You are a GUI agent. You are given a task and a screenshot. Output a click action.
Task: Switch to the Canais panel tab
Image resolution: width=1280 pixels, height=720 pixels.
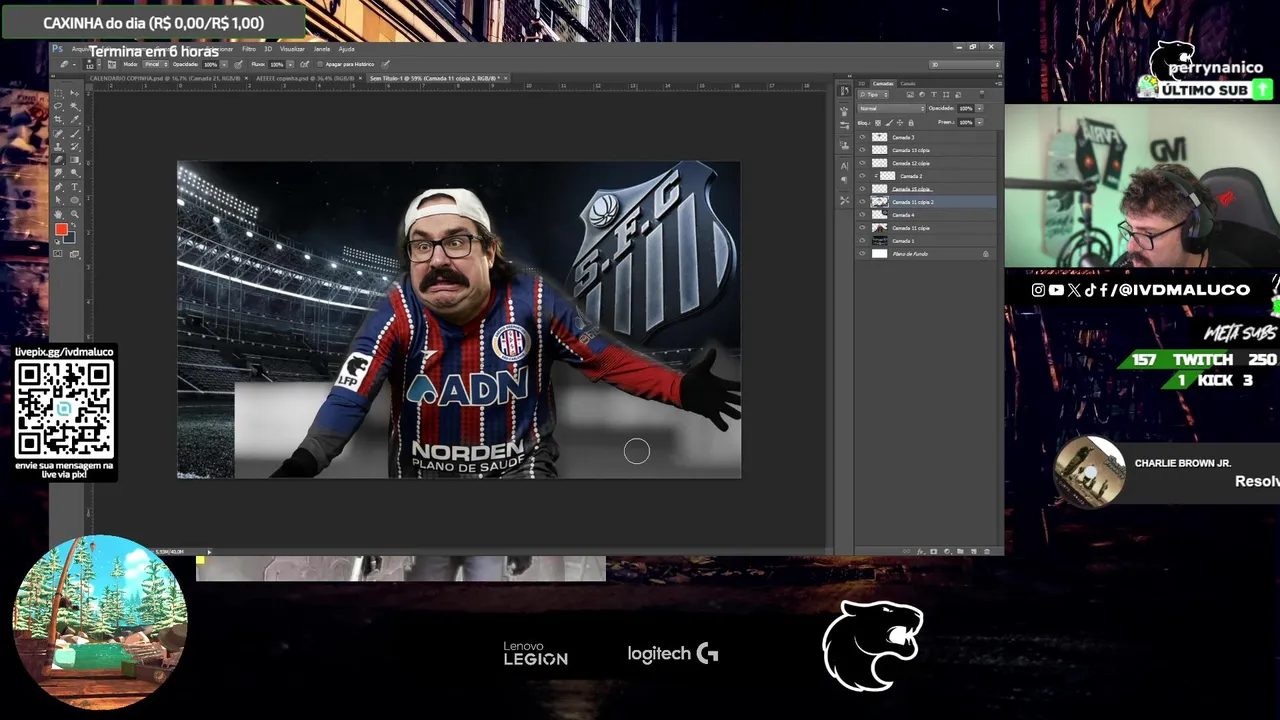pos(908,84)
